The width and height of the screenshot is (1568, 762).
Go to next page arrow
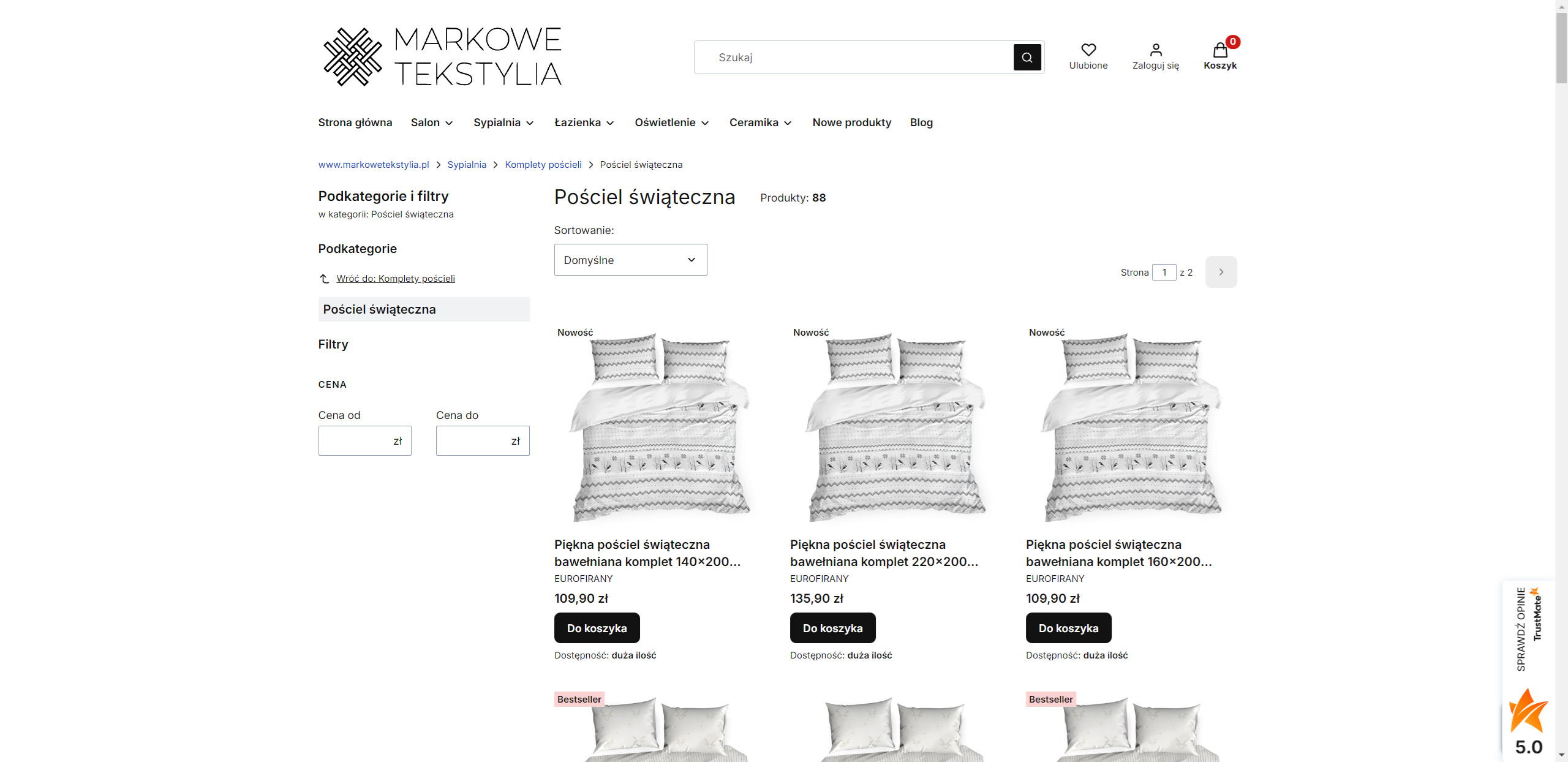point(1221,272)
